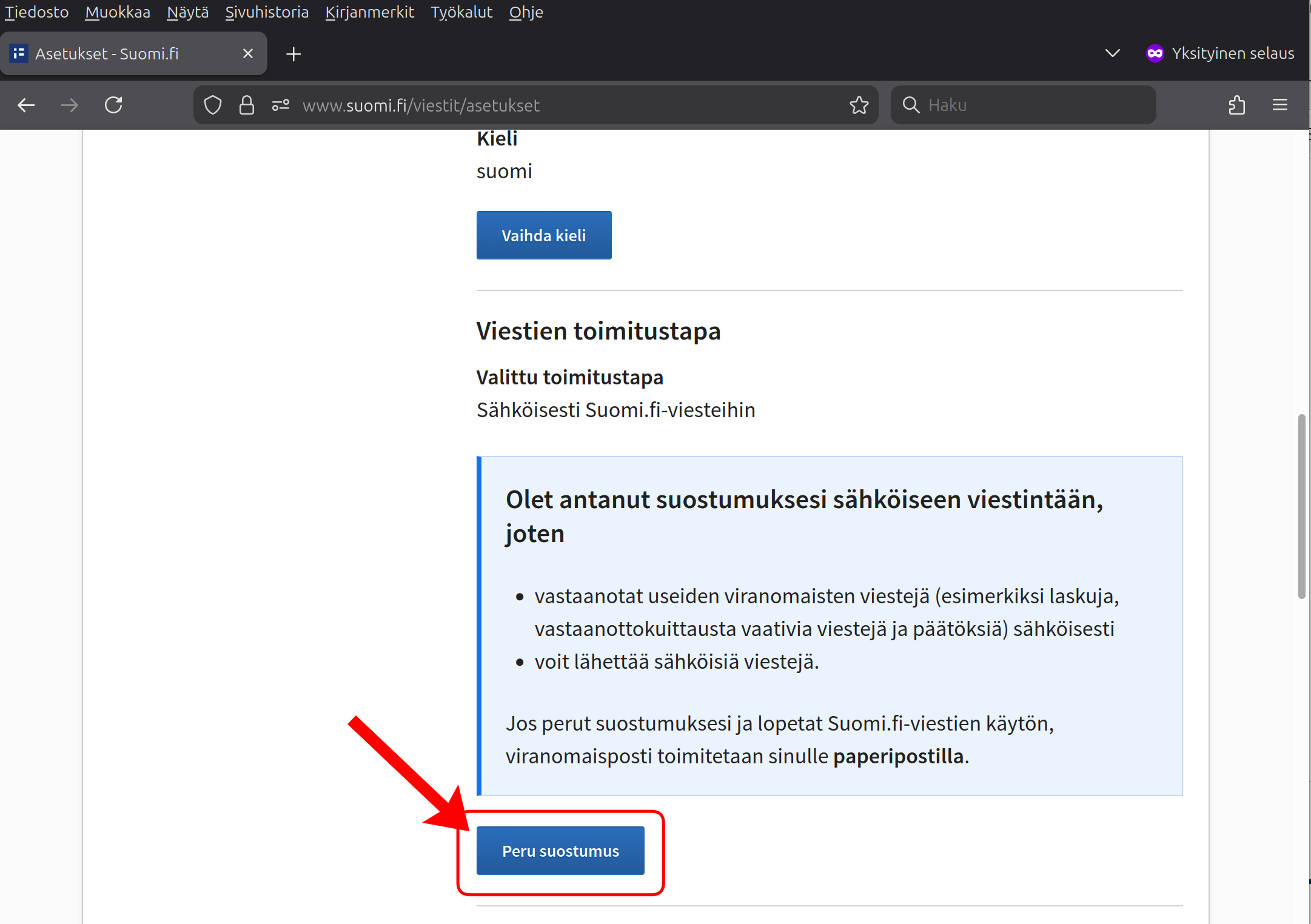Open new tab with plus button
Viewport: 1311px width, 924px height.
[x=293, y=54]
